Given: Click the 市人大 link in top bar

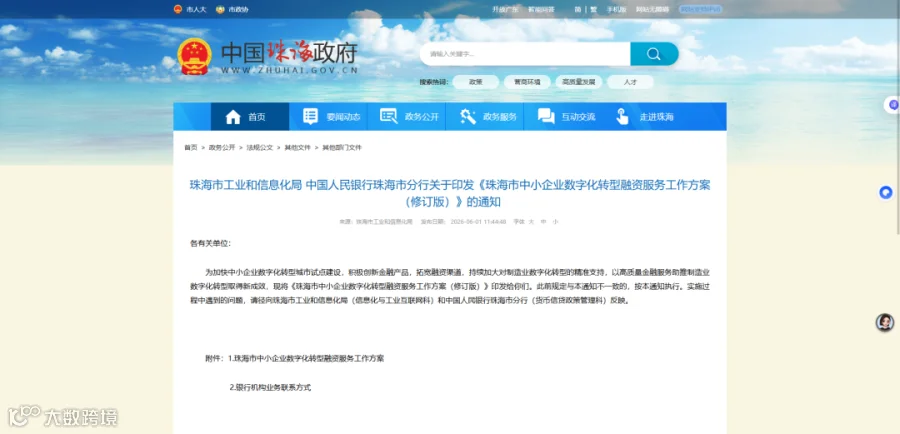Looking at the screenshot, I should [197, 9].
